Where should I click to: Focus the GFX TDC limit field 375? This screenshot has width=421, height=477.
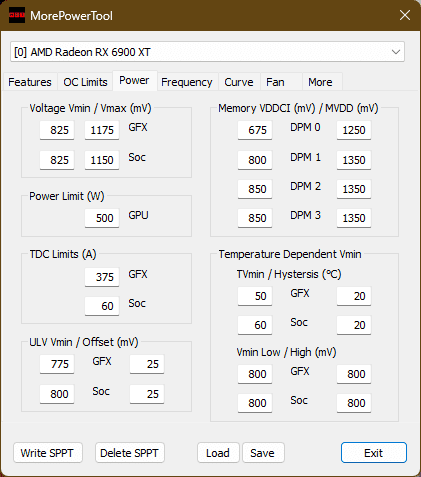[102, 277]
